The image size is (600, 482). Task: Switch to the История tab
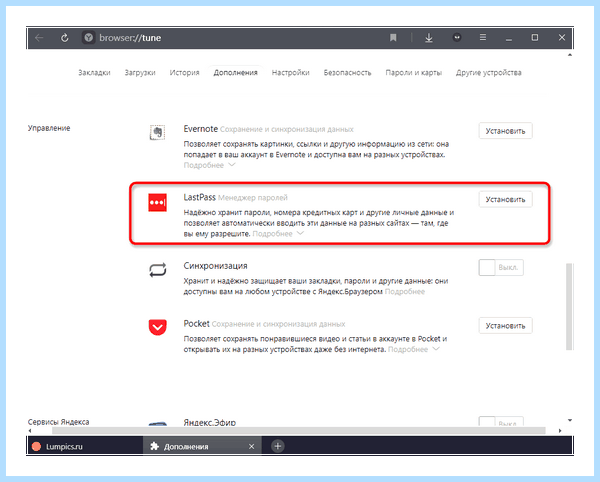(x=184, y=73)
